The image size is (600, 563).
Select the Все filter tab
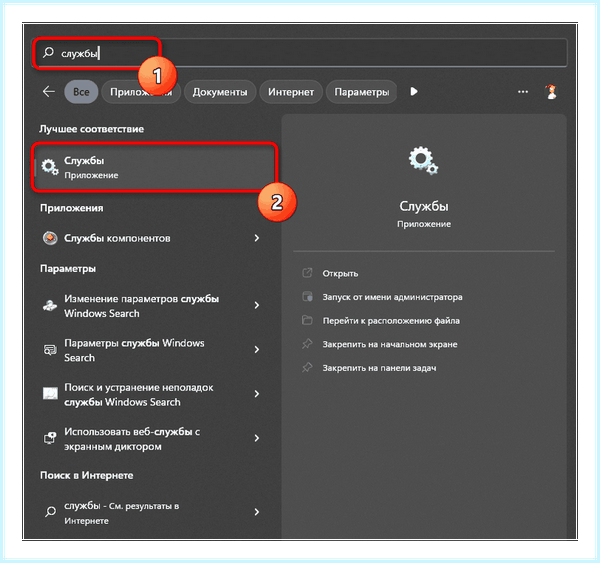click(81, 92)
